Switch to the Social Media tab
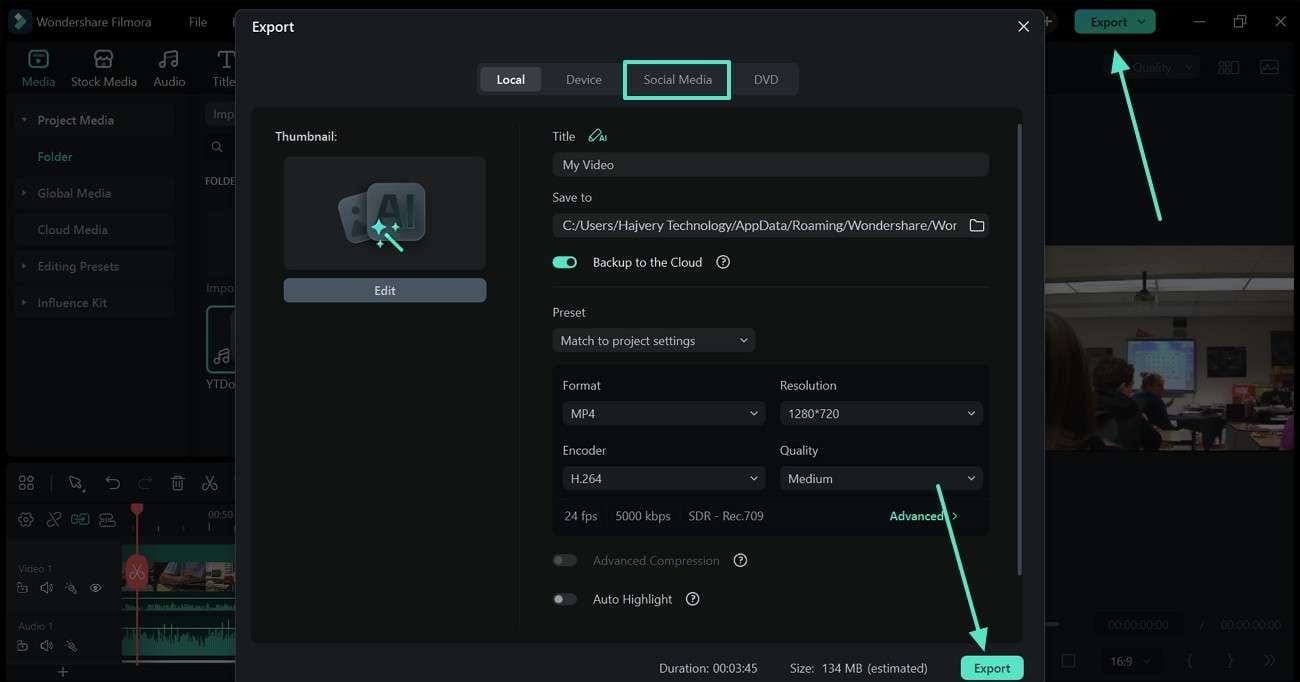 tap(677, 79)
